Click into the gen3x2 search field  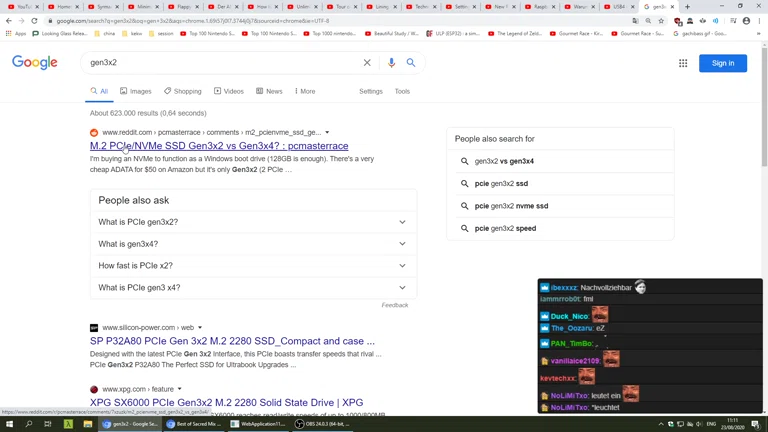pos(220,63)
